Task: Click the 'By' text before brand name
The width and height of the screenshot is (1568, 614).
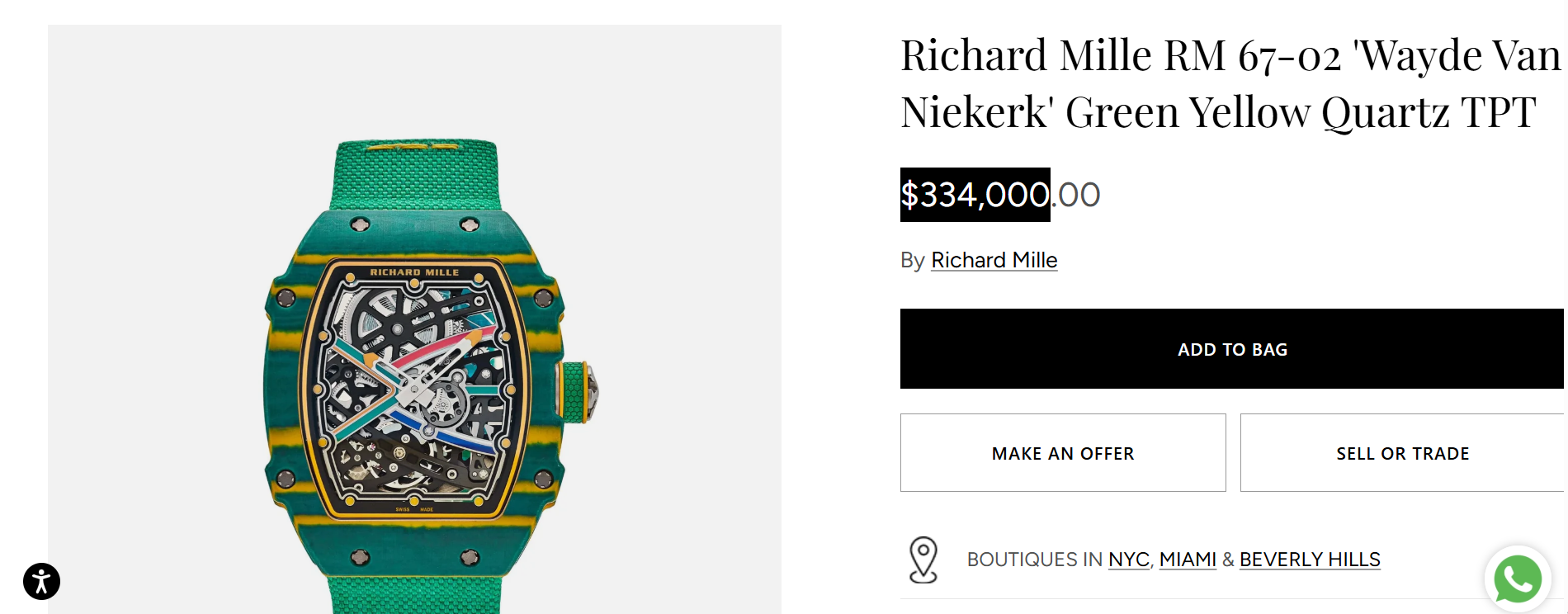Action: coord(912,261)
